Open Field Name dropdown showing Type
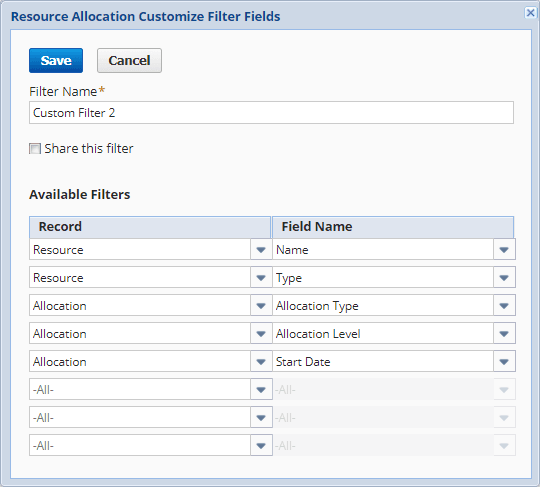Image resolution: width=540 pixels, height=487 pixels. [x=504, y=277]
